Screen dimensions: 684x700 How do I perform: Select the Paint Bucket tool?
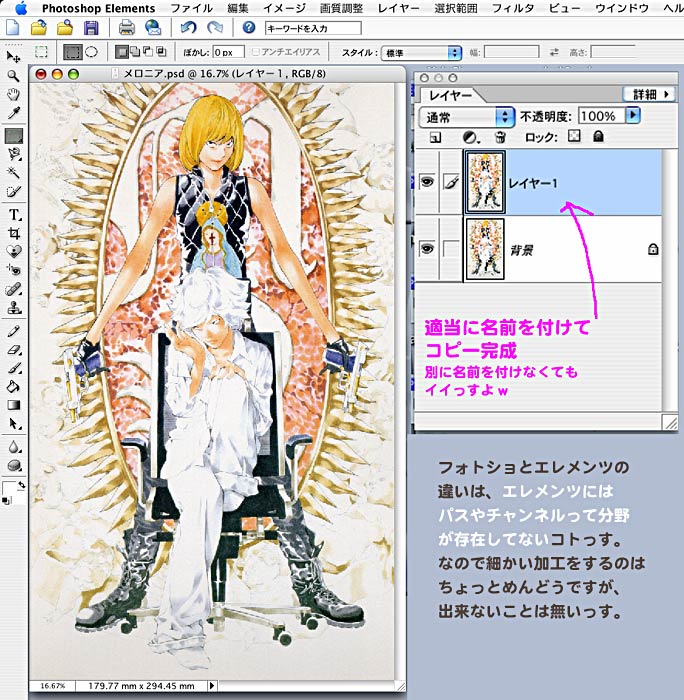13,387
